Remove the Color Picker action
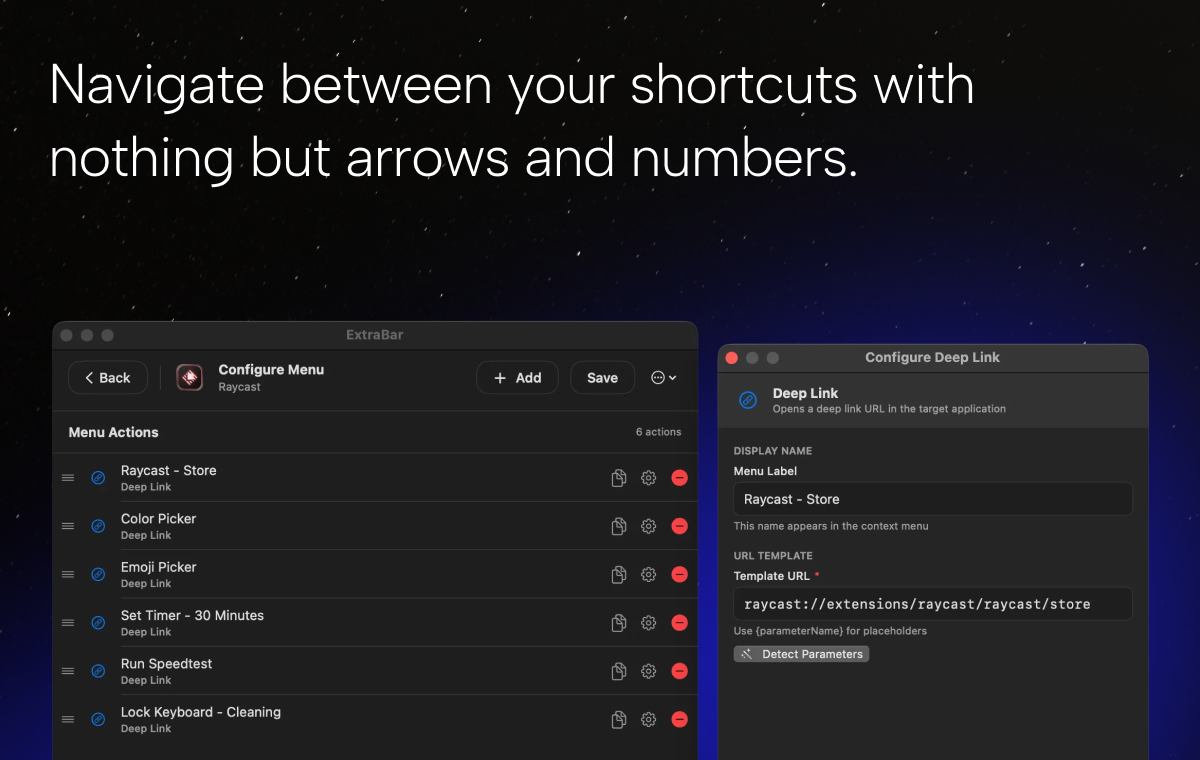The height and width of the screenshot is (760, 1200). coord(679,526)
